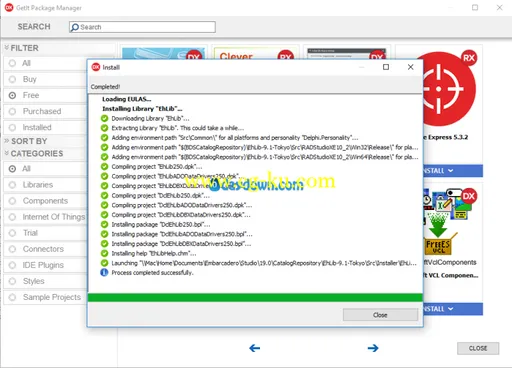Click the magnifier icon in the search box

(x=75, y=27)
